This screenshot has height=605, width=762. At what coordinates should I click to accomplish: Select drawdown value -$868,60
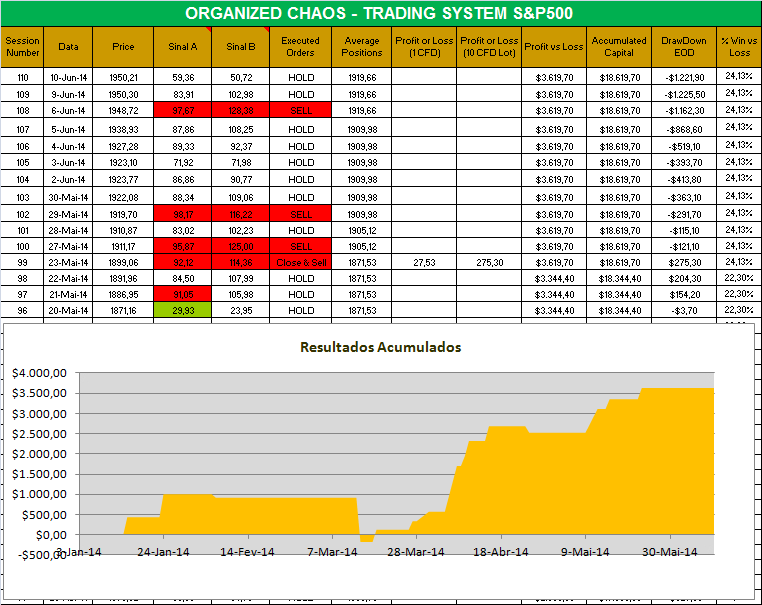point(684,129)
